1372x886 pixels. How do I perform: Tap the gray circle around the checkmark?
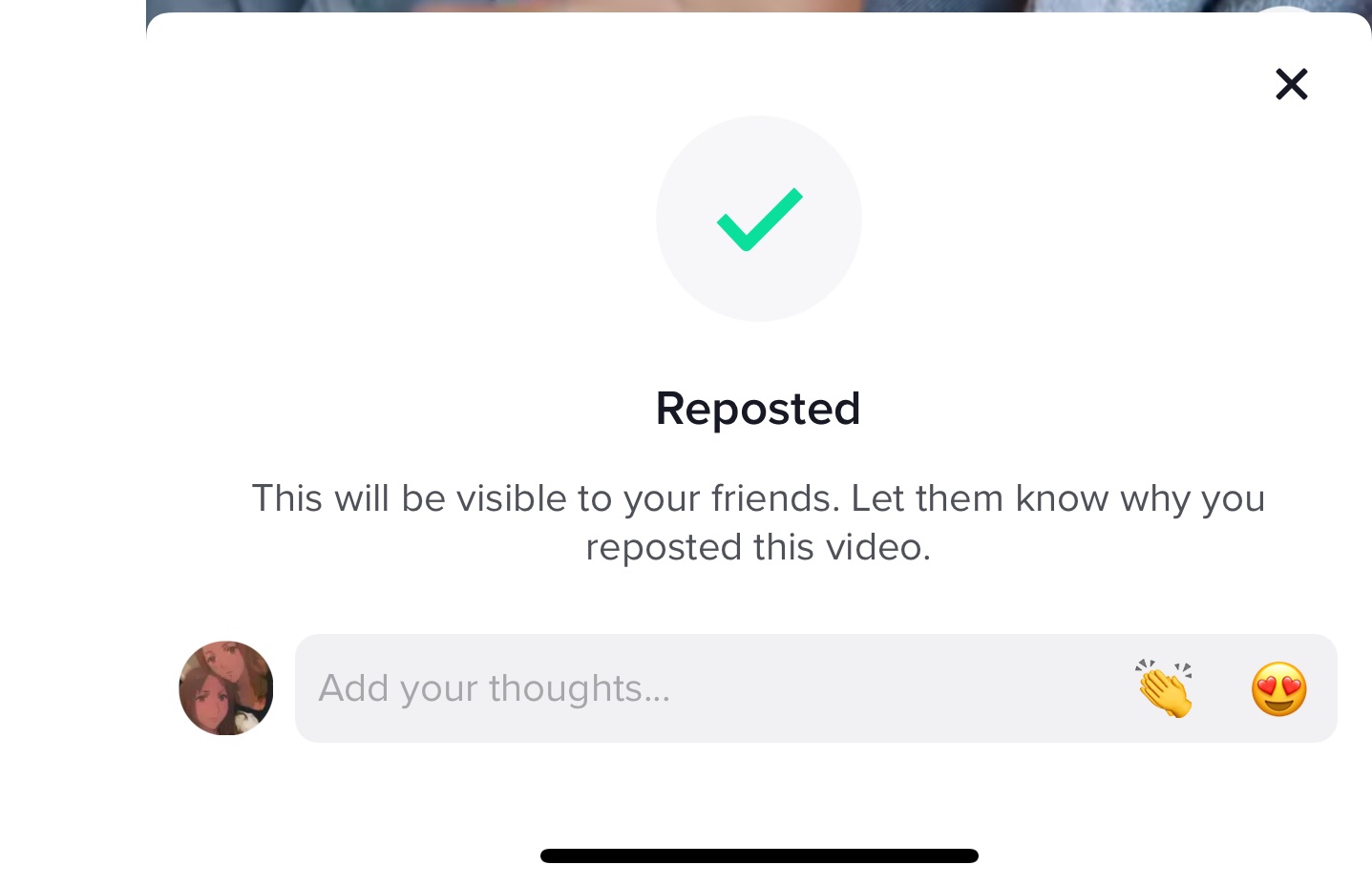(759, 219)
